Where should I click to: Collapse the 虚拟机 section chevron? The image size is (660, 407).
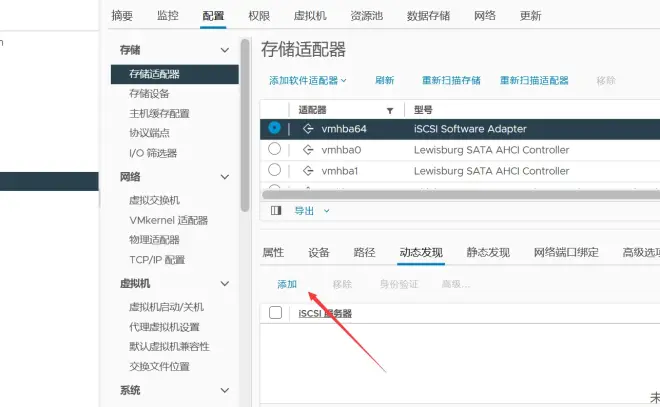point(225,284)
